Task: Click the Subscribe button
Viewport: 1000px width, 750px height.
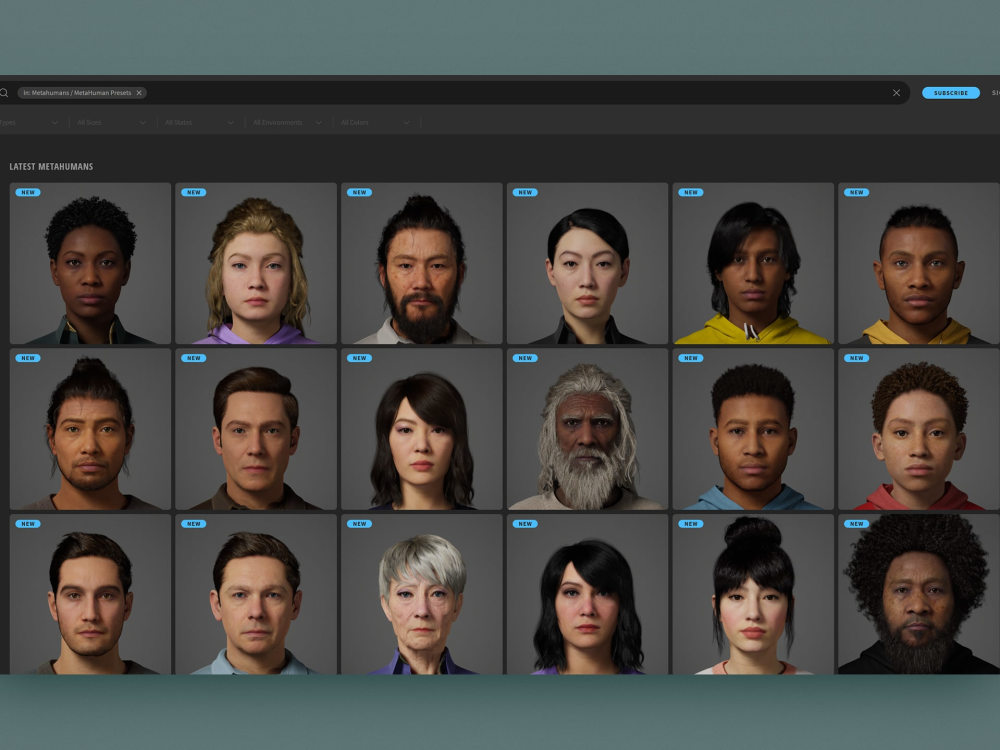Action: (x=950, y=93)
